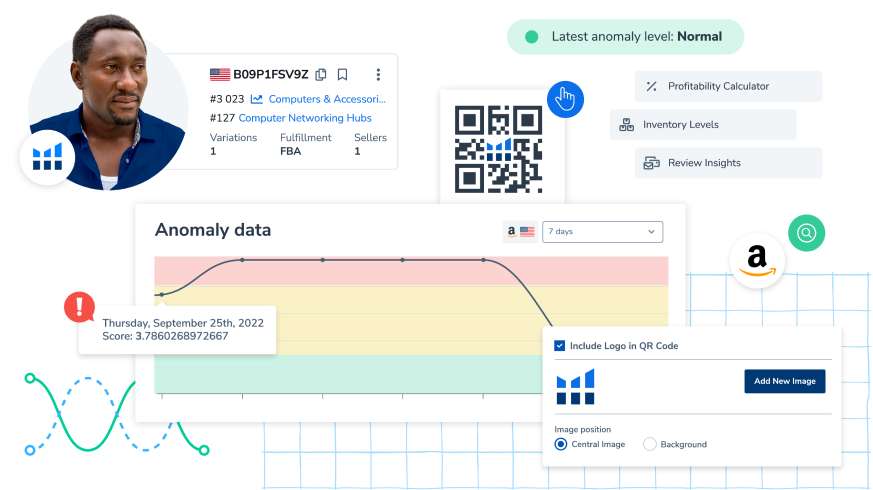
Task: Open the Computers & Accessories category link
Action: 326,99
